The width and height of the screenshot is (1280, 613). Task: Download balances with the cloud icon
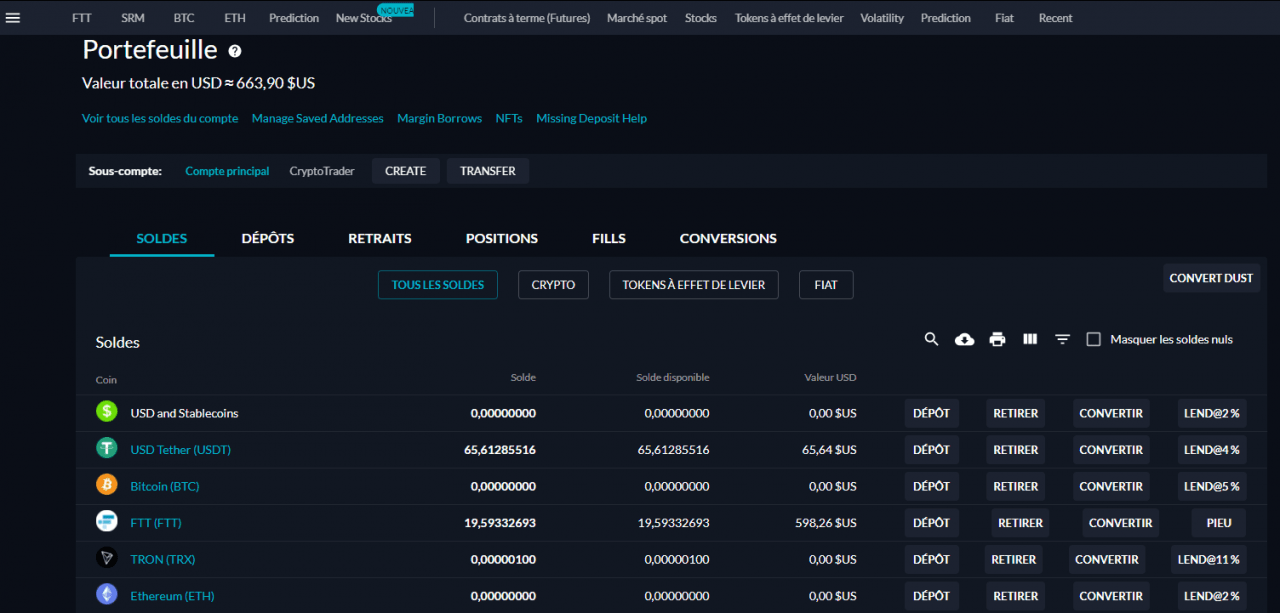click(x=964, y=340)
